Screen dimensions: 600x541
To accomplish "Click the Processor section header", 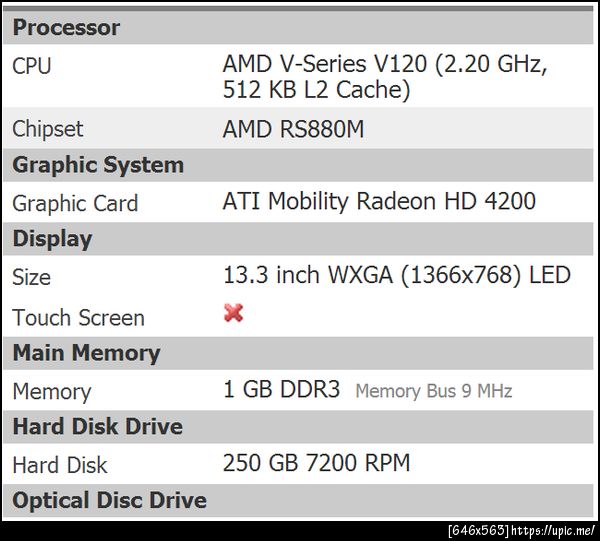I will (x=66, y=28).
